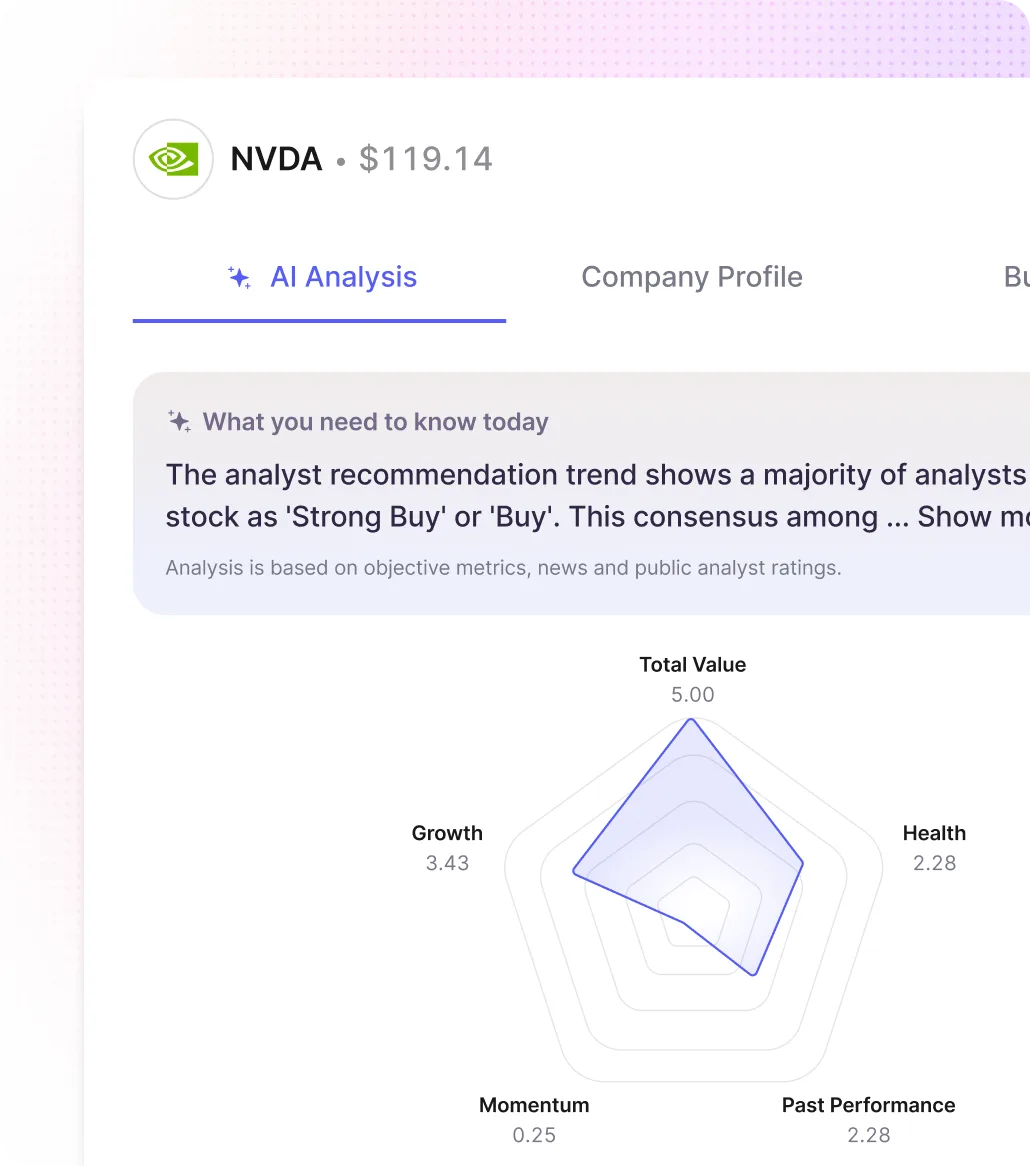Select the Momentum metric label
Image resolution: width=1030 pixels, height=1166 pixels.
click(534, 1105)
